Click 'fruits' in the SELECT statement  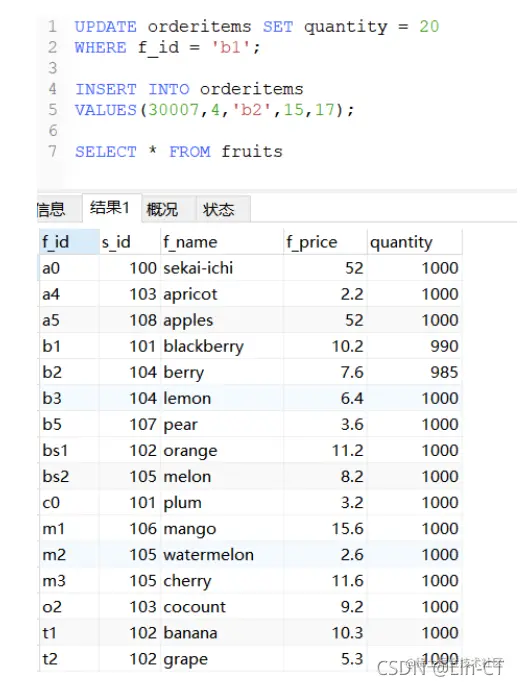(x=252, y=152)
